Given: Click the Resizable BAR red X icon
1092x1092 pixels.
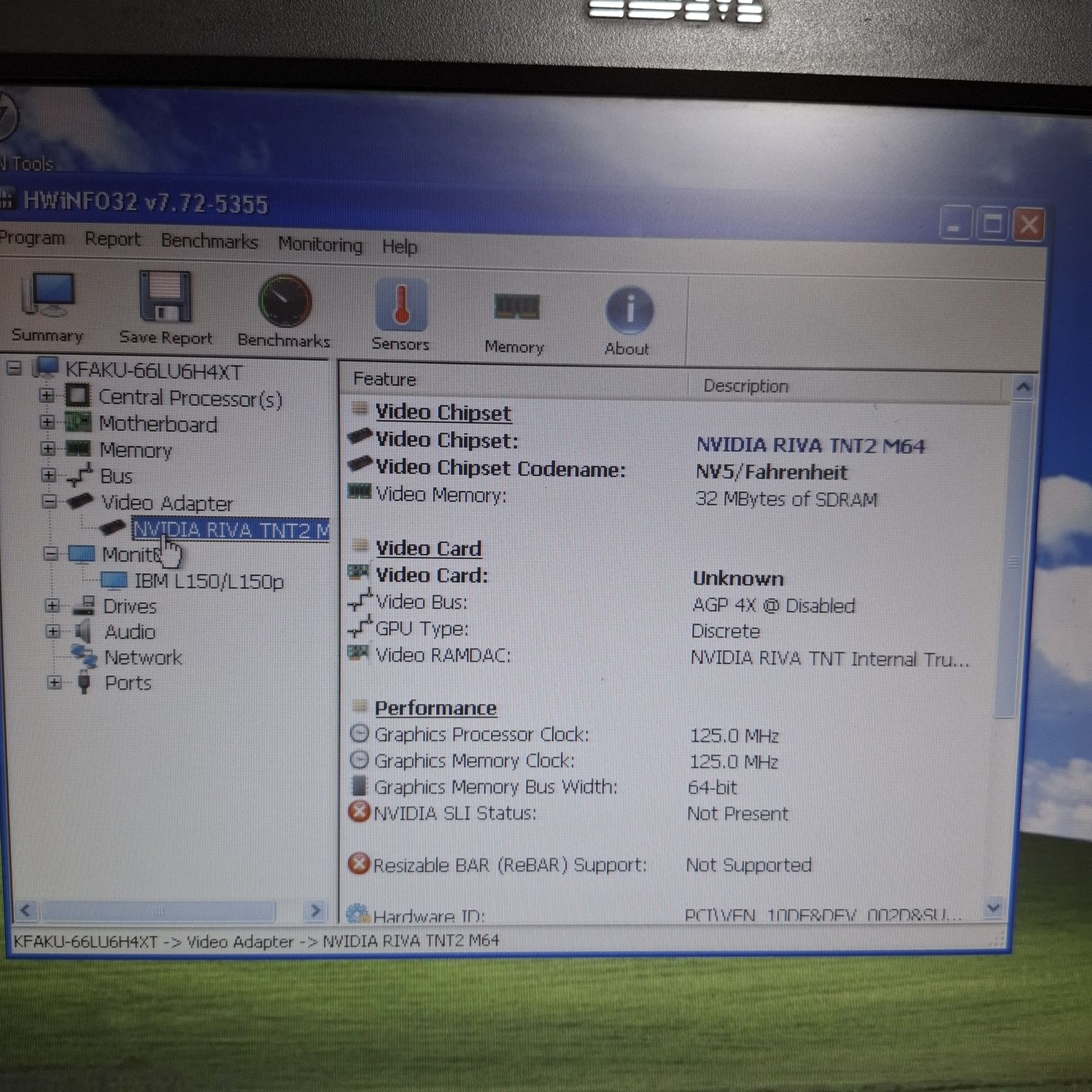Looking at the screenshot, I should (x=358, y=864).
